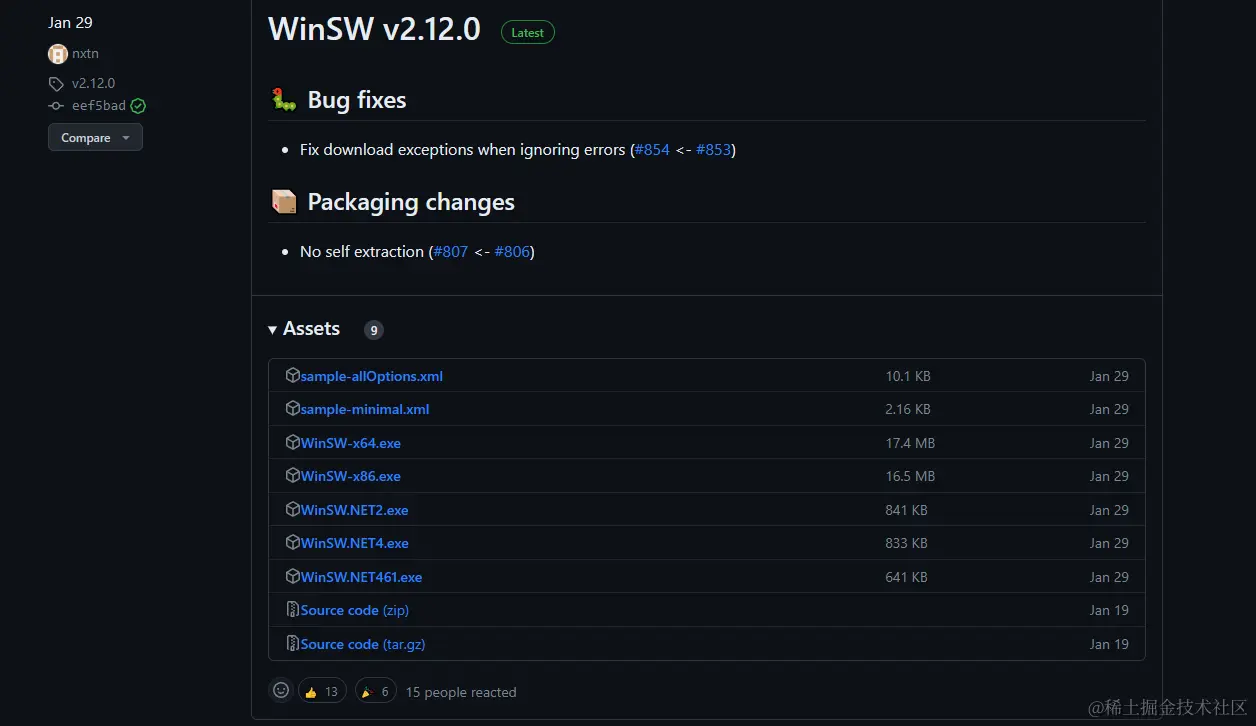Download WinSW.NET2.exe
Screen dimensions: 1256x726
point(354,511)
